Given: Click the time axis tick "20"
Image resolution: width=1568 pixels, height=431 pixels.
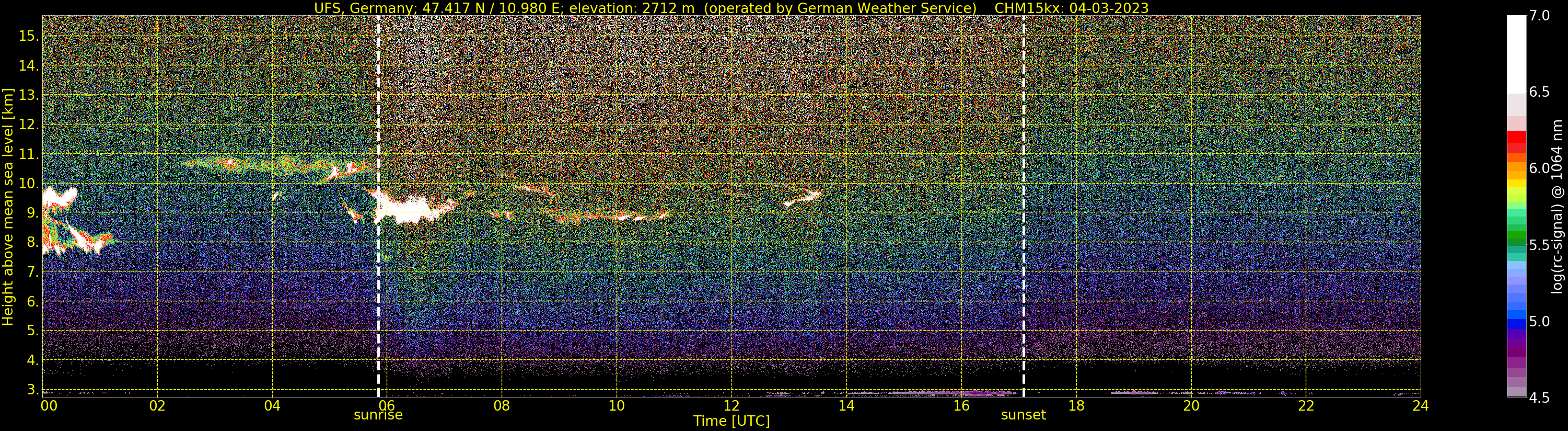Looking at the screenshot, I should coord(1191,405).
